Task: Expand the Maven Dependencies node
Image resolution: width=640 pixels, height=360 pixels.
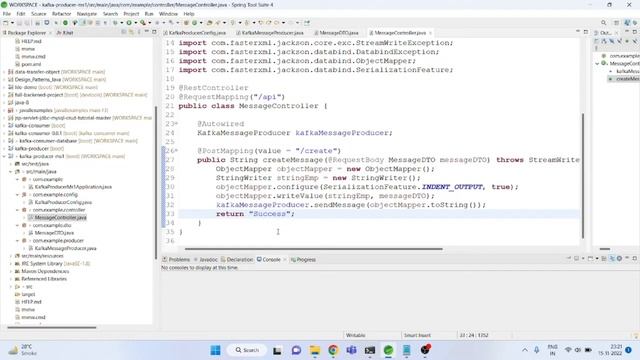Action: [11, 271]
